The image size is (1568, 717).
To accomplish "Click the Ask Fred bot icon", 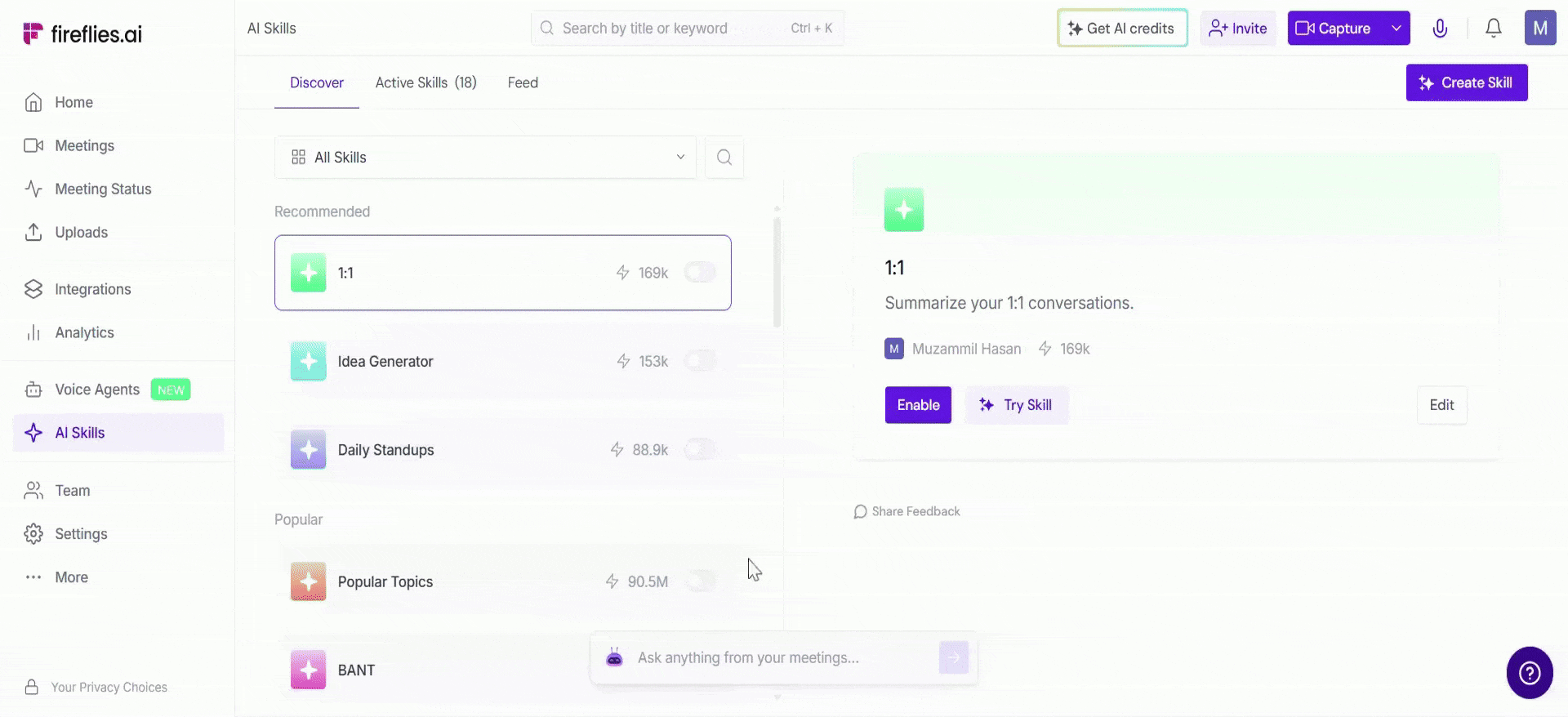I will (x=614, y=657).
